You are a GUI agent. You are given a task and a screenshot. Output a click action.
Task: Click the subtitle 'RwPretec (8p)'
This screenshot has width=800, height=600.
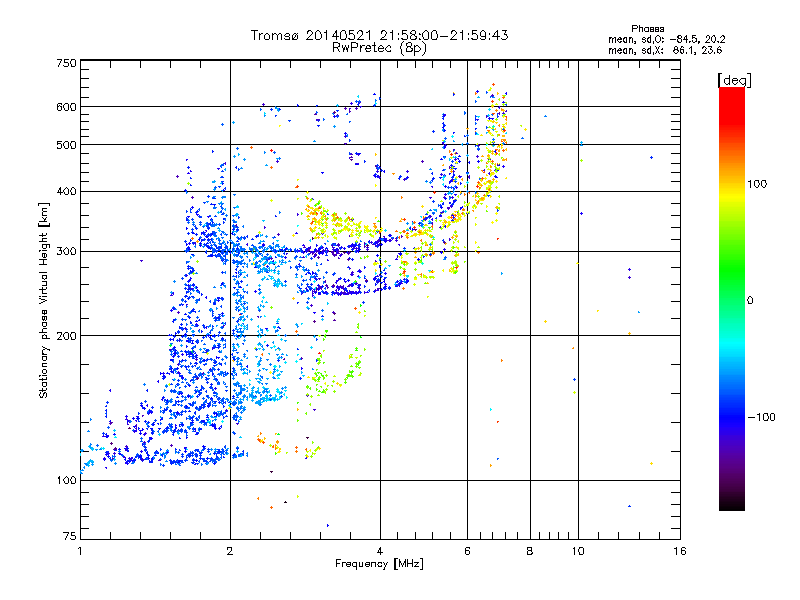click(379, 48)
